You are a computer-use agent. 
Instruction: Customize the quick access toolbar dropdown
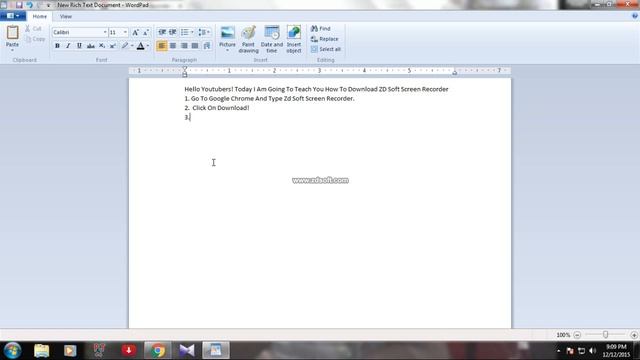[x=49, y=5]
